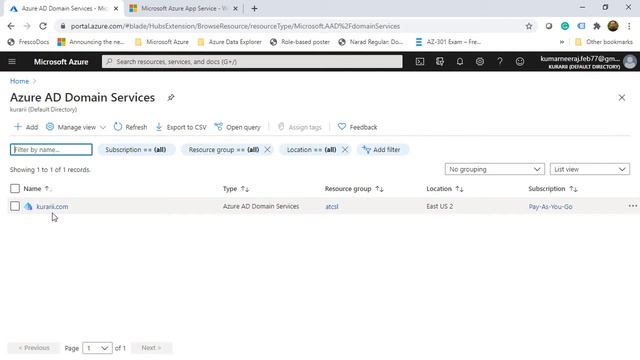The height and width of the screenshot is (360, 640).
Task: Open the Pay-As-You-Go subscription link
Action: click(550, 207)
